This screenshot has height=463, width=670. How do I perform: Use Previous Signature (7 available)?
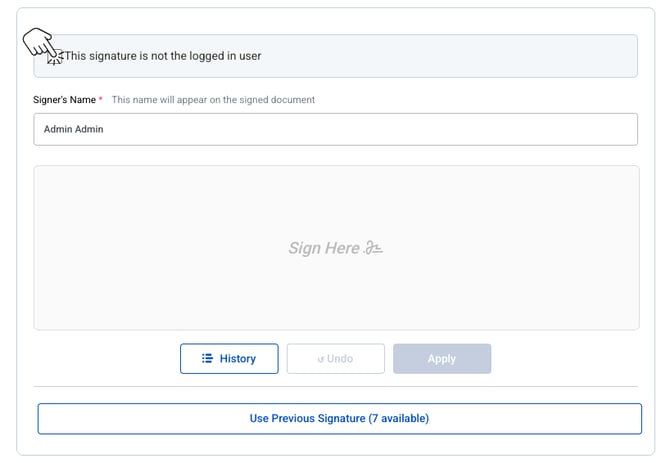click(x=339, y=418)
